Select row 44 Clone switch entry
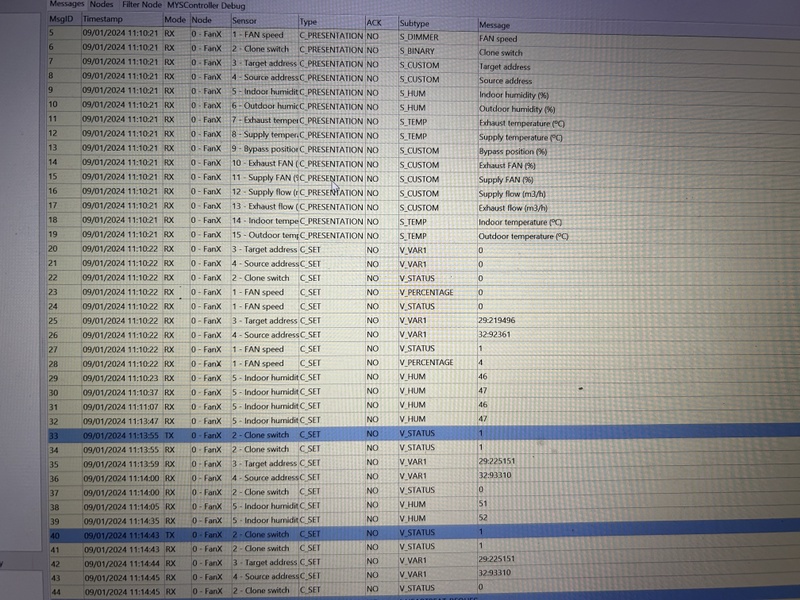 point(423,591)
